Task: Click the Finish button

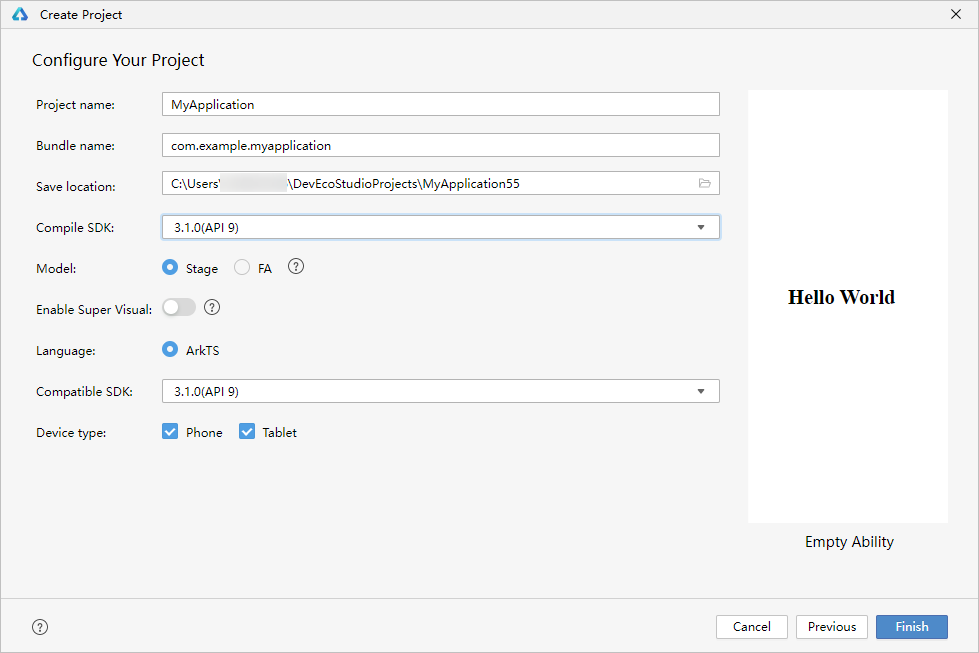Action: 911,626
